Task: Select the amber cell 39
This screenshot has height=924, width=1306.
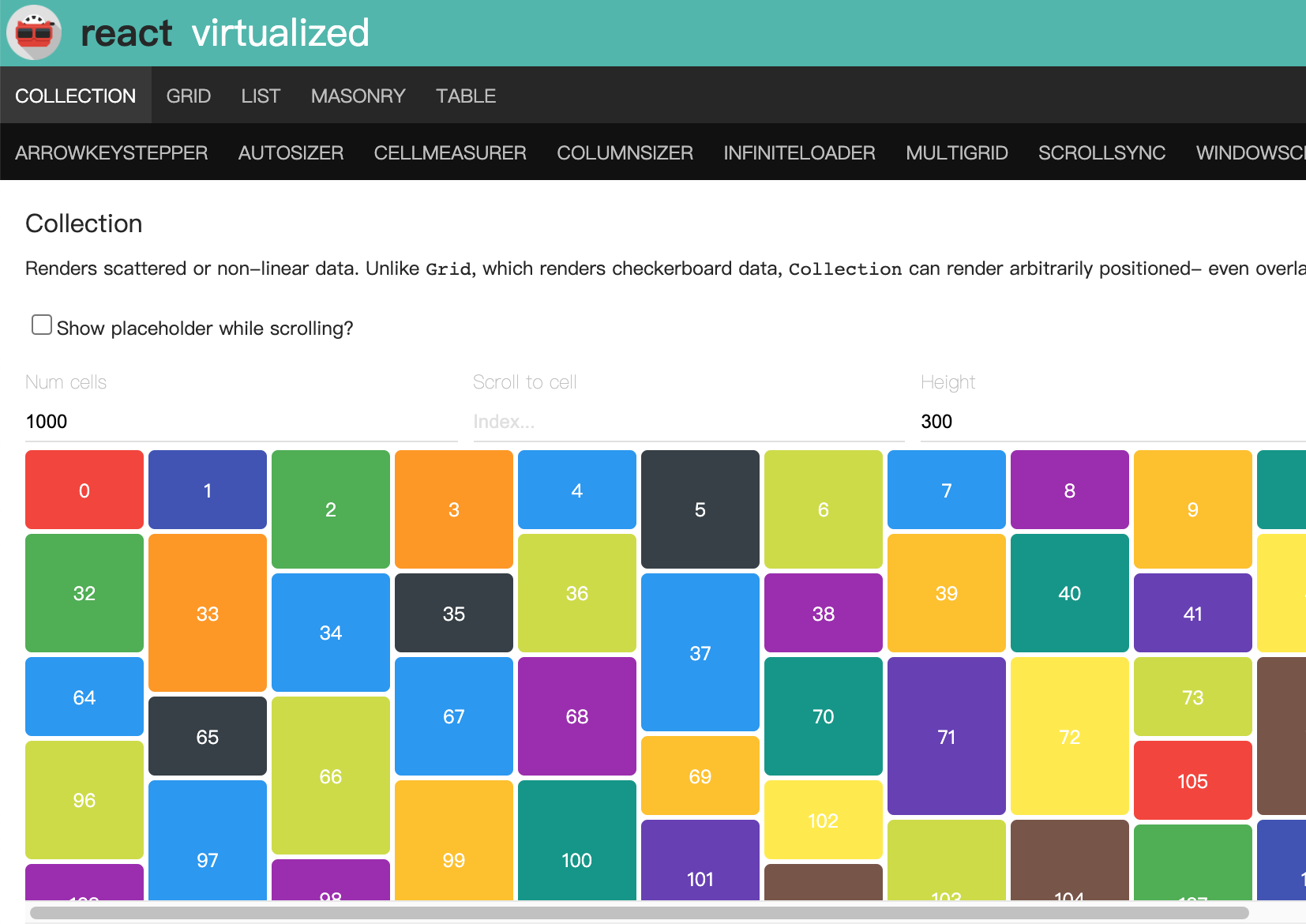Action: (947, 593)
